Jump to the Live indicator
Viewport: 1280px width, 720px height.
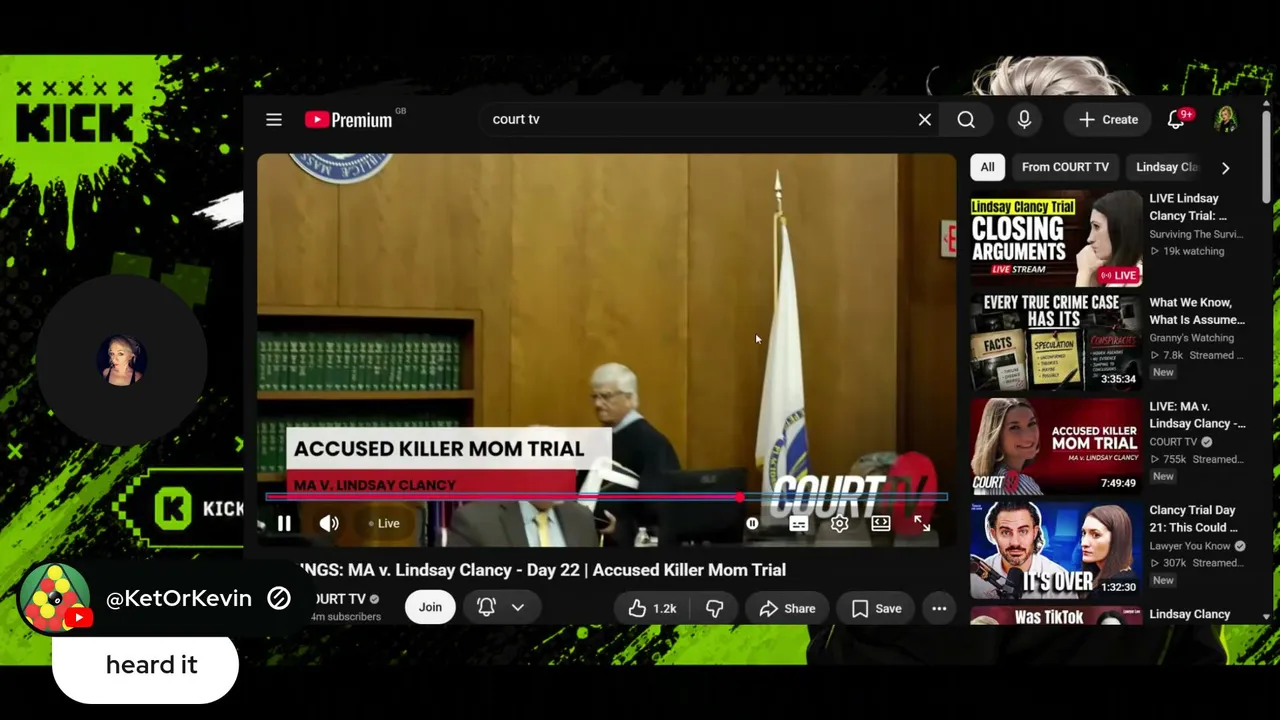click(x=384, y=523)
